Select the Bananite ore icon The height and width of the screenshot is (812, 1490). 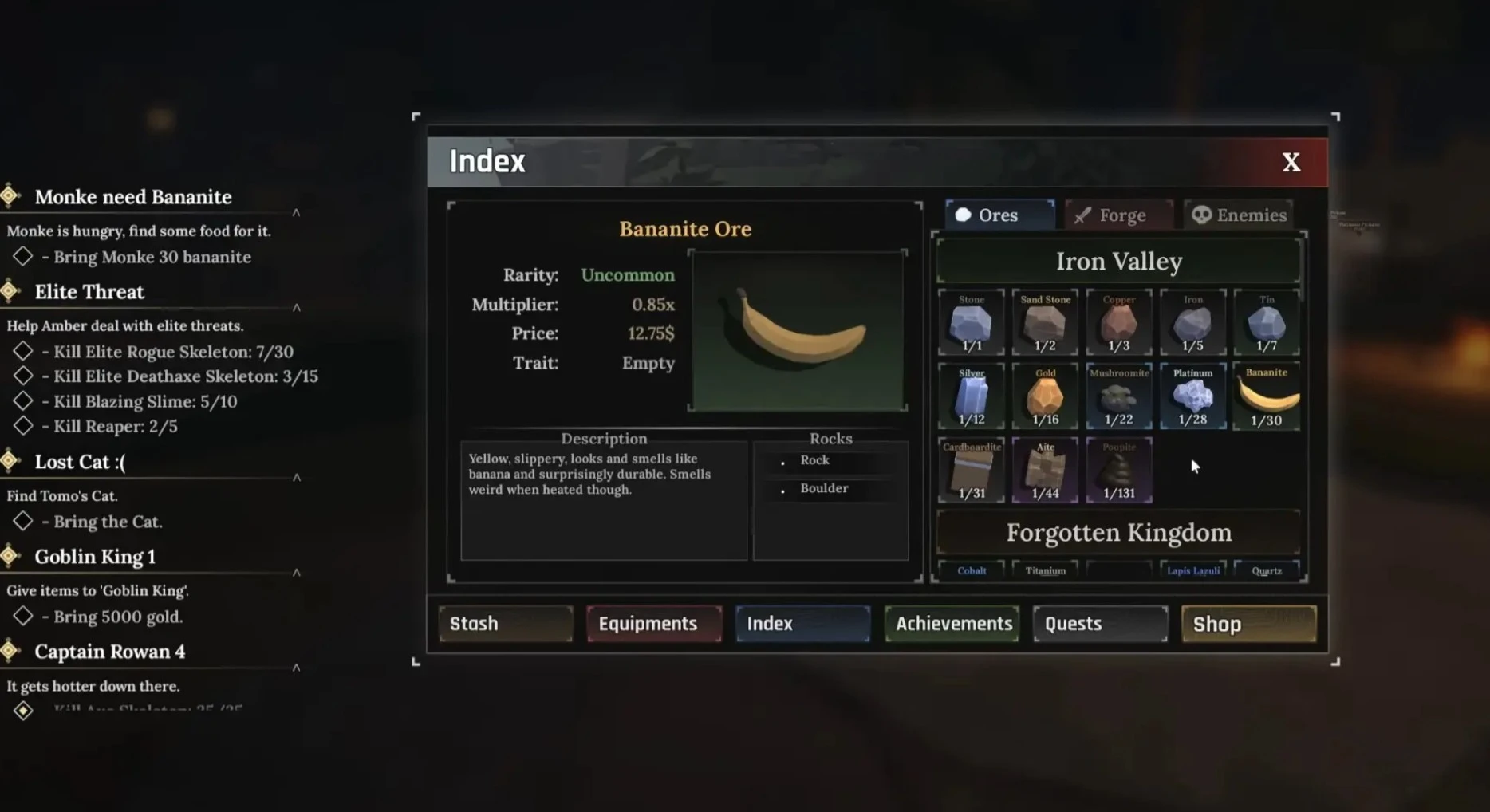pyautogui.click(x=1267, y=396)
